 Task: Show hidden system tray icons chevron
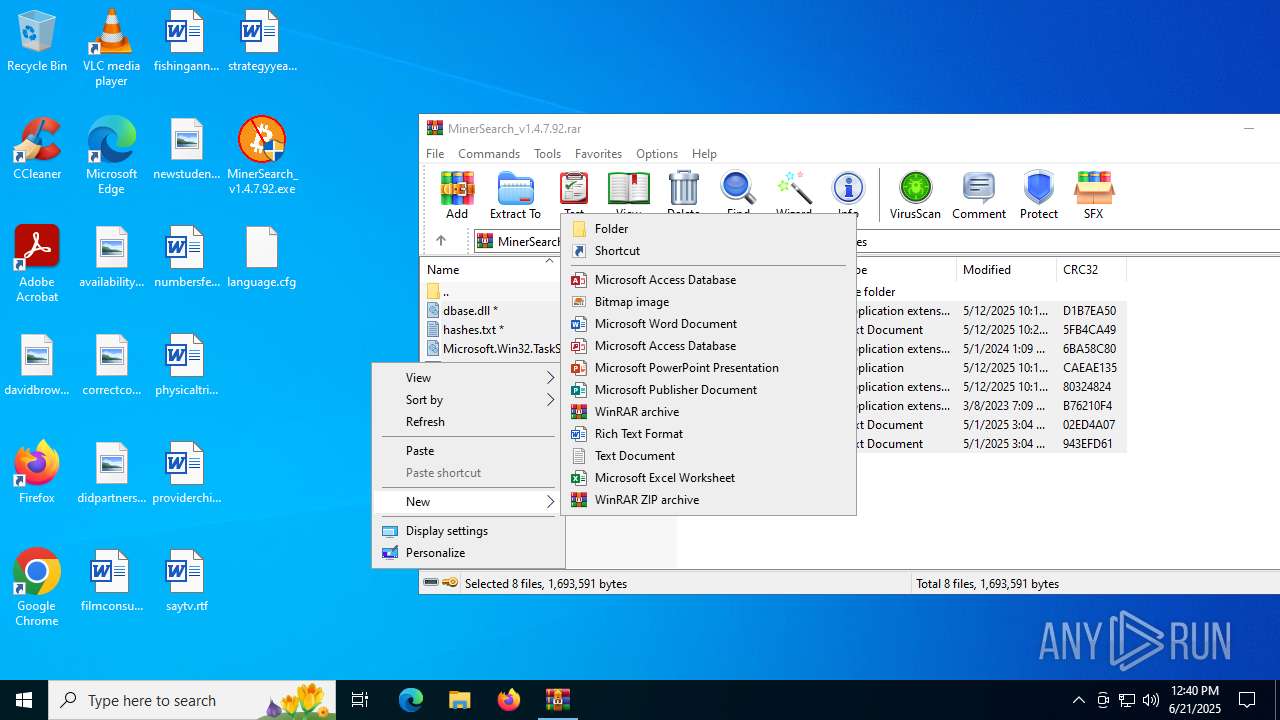pyautogui.click(x=1078, y=700)
